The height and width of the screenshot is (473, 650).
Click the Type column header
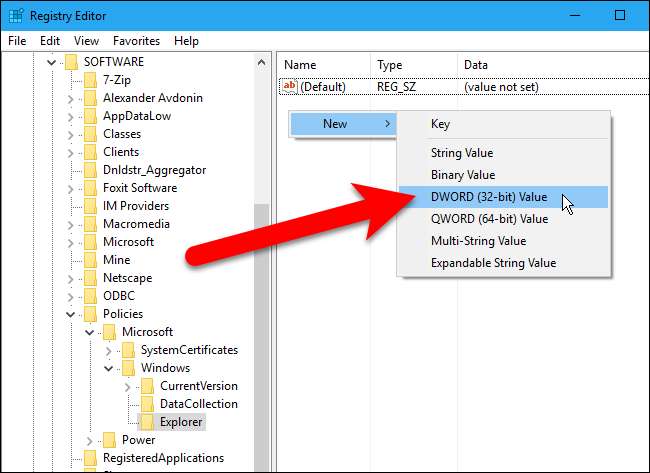389,65
